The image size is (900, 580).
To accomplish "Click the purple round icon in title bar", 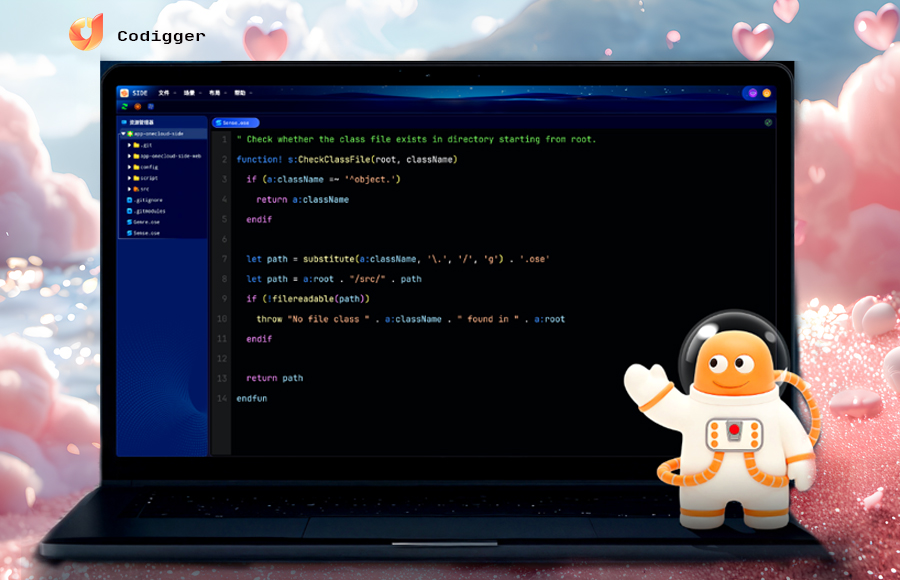I will [752, 93].
